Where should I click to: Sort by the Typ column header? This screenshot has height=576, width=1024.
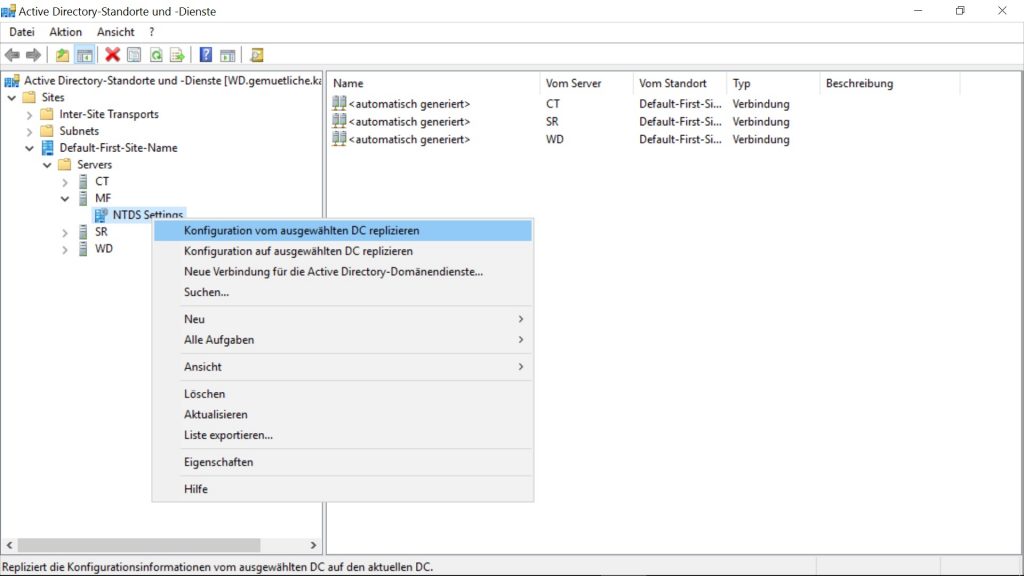tap(773, 83)
